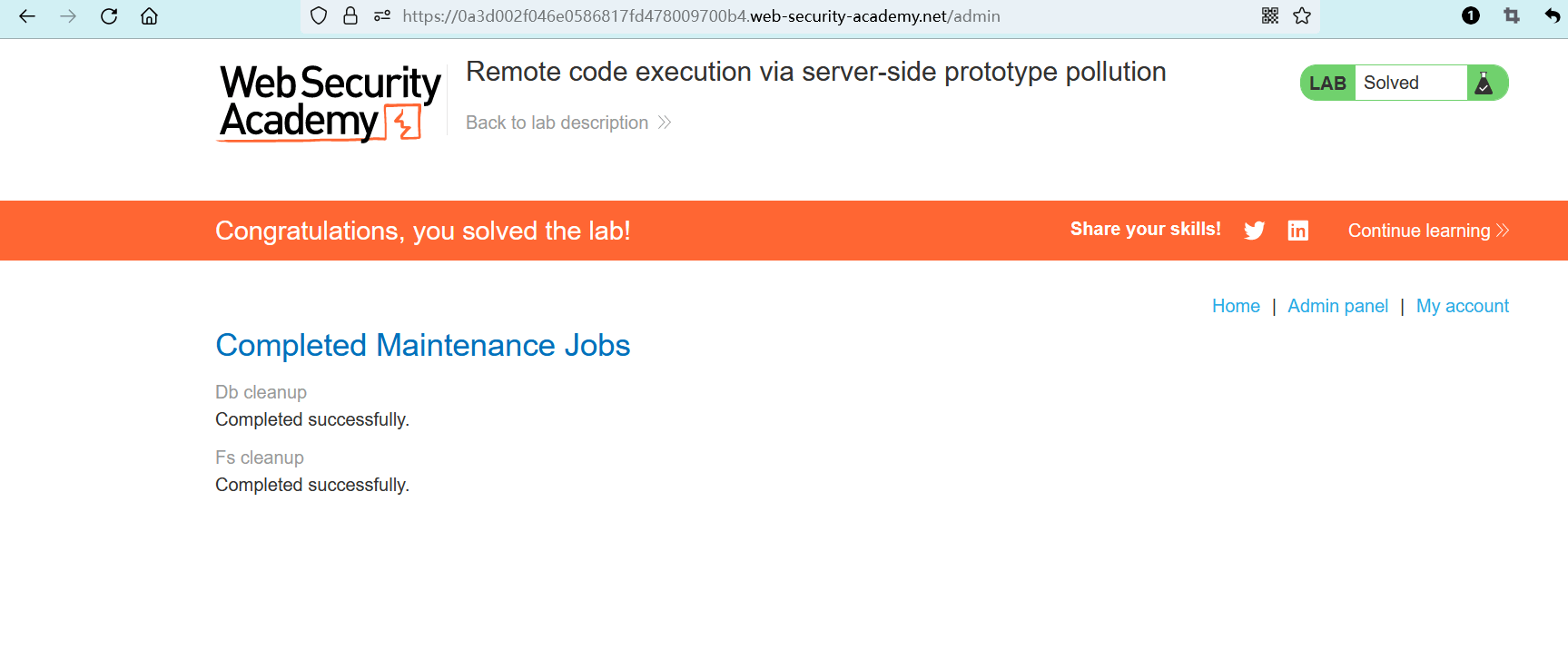Open the Admin panel link
The height and width of the screenshot is (669, 1568).
tap(1337, 306)
